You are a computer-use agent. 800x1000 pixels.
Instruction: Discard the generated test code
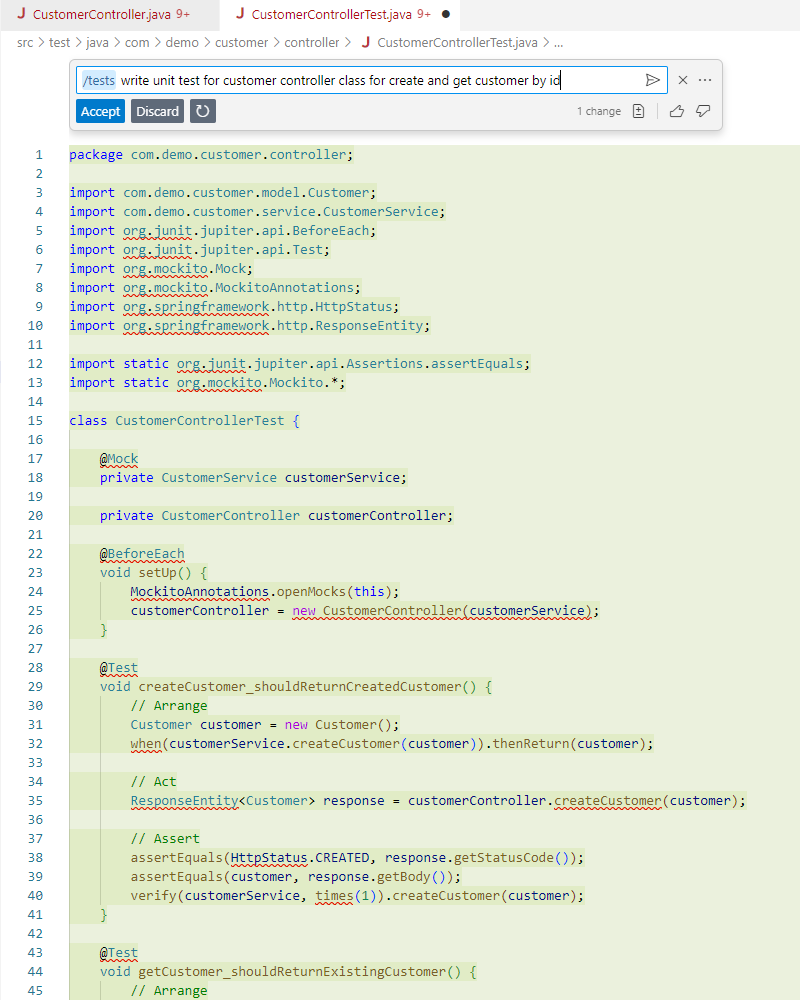coord(158,111)
